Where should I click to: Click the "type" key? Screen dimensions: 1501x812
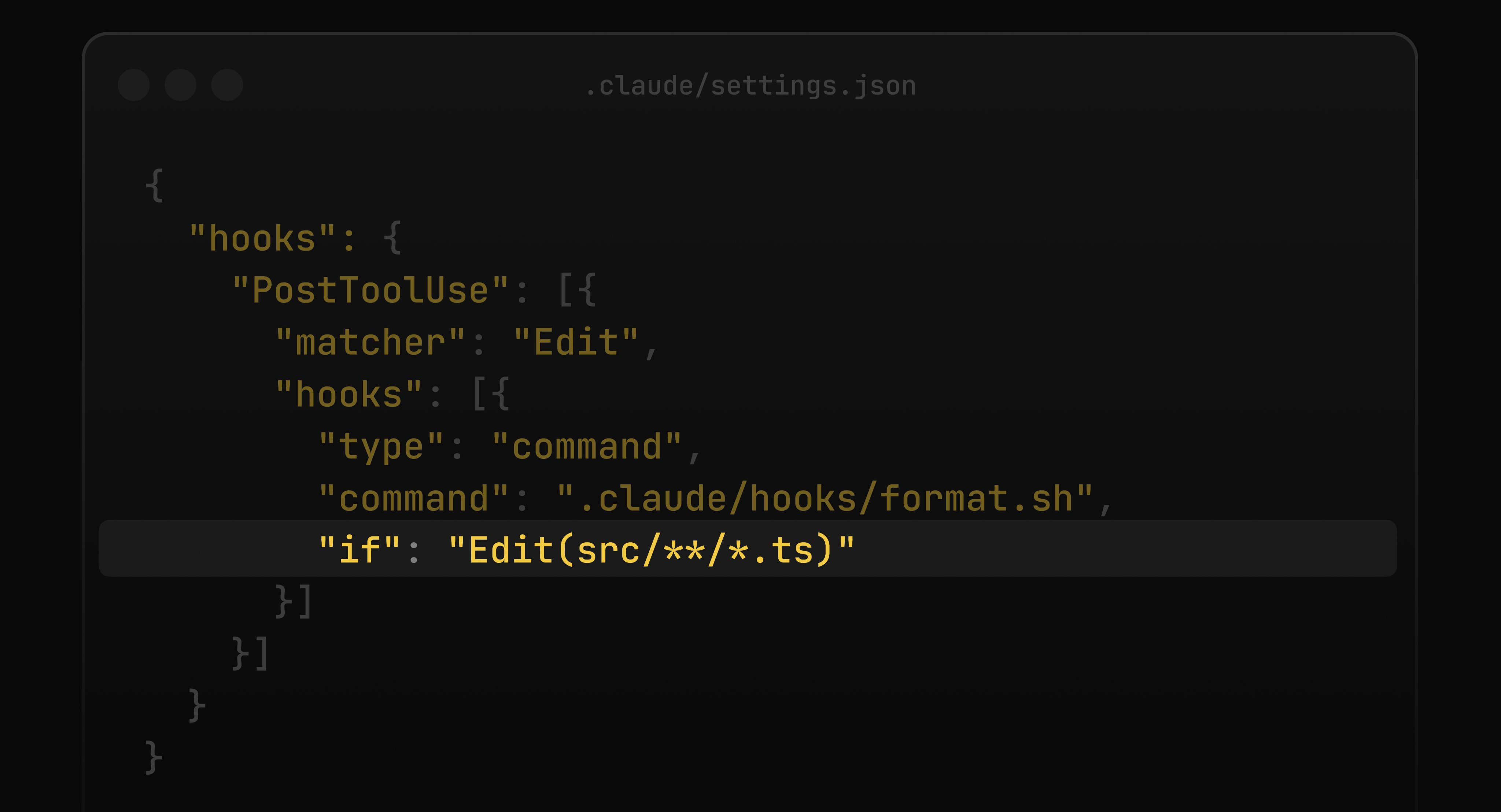pyautogui.click(x=381, y=447)
